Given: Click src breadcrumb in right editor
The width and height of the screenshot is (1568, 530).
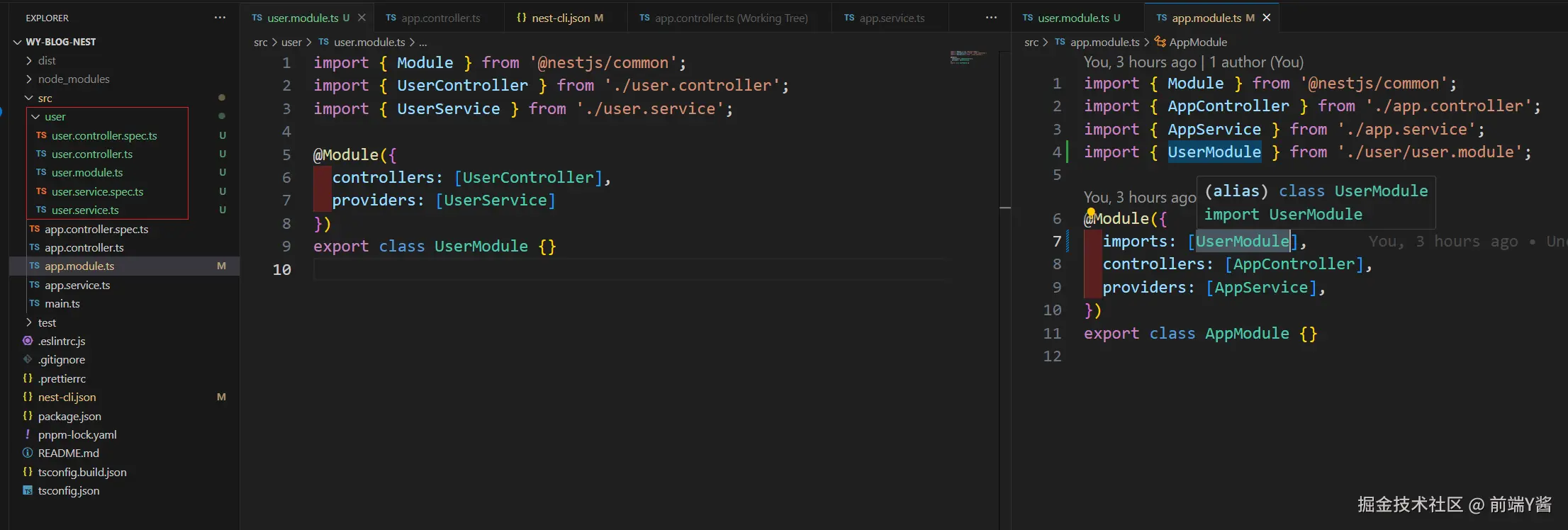Looking at the screenshot, I should [1031, 43].
